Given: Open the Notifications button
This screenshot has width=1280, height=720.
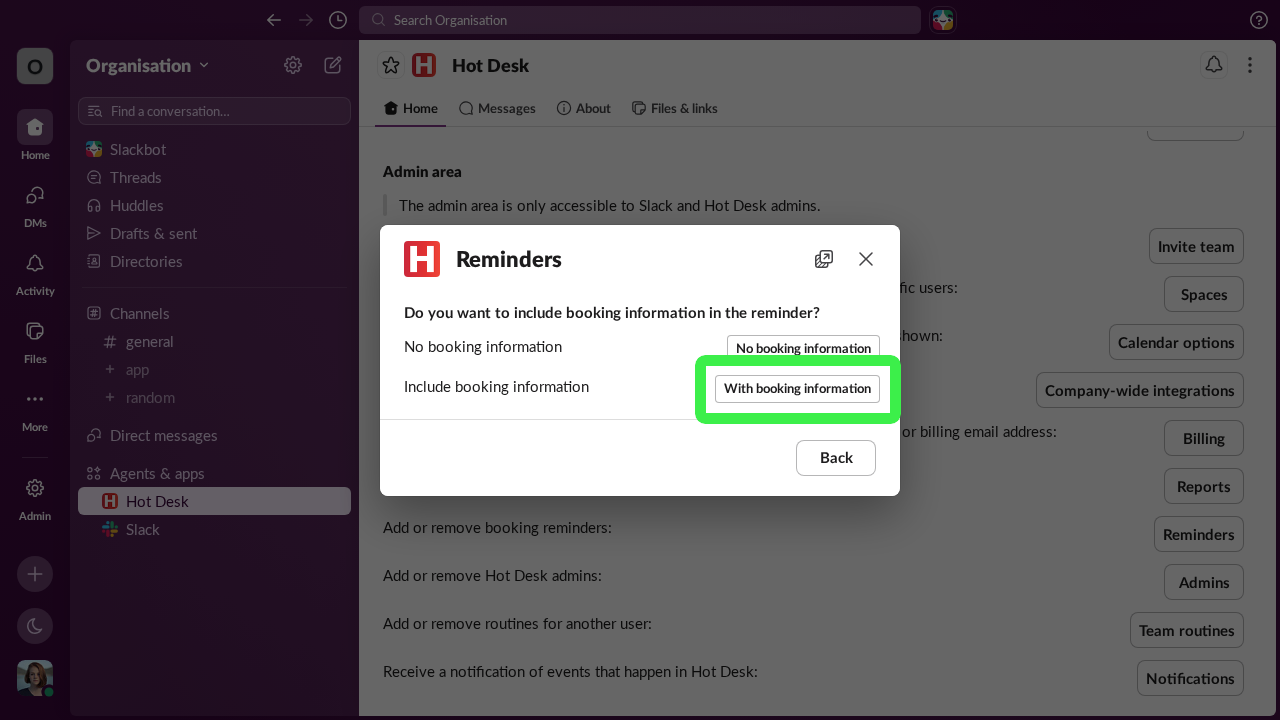Looking at the screenshot, I should [x=1190, y=678].
